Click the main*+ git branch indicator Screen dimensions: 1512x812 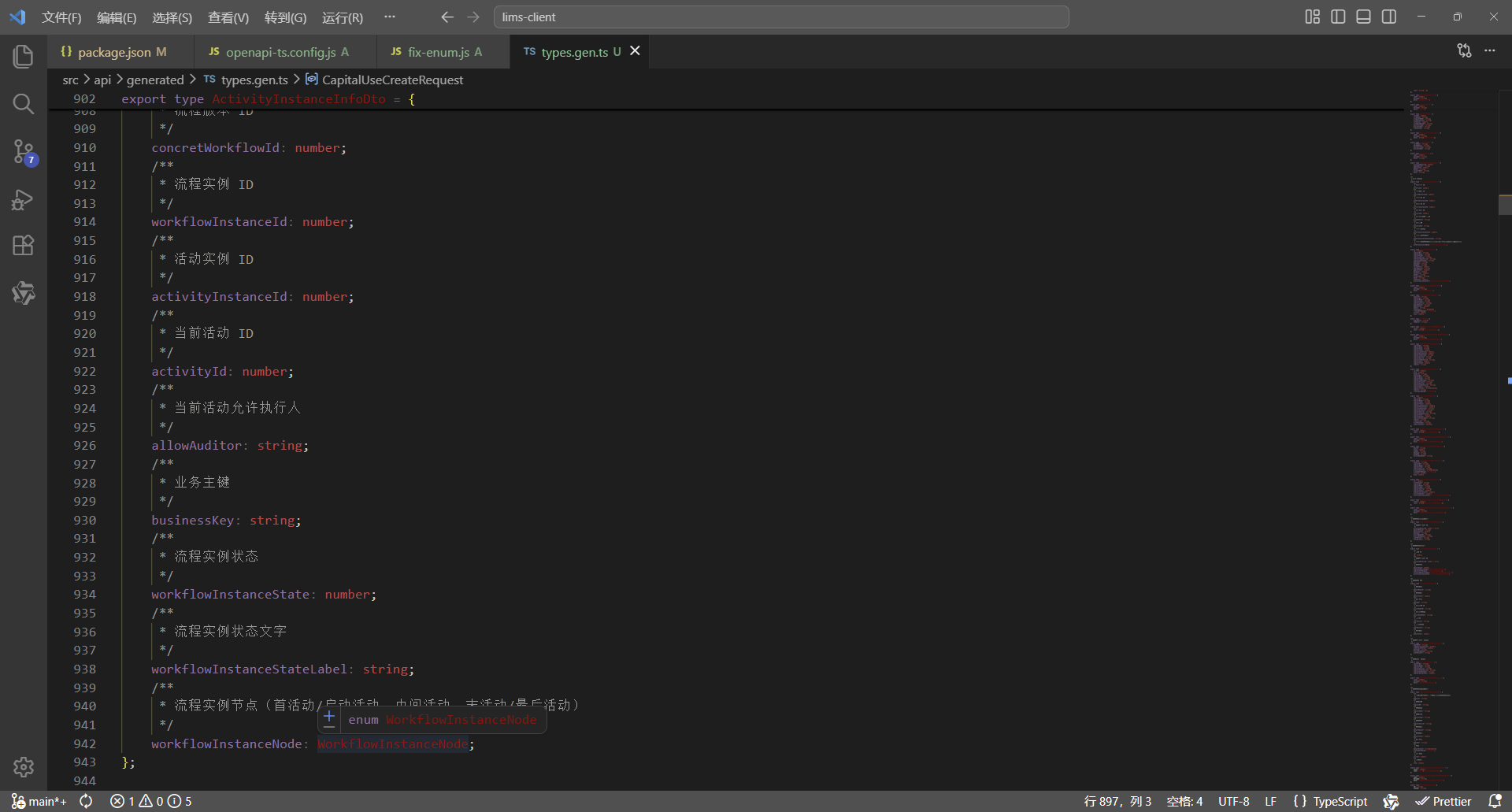click(39, 801)
